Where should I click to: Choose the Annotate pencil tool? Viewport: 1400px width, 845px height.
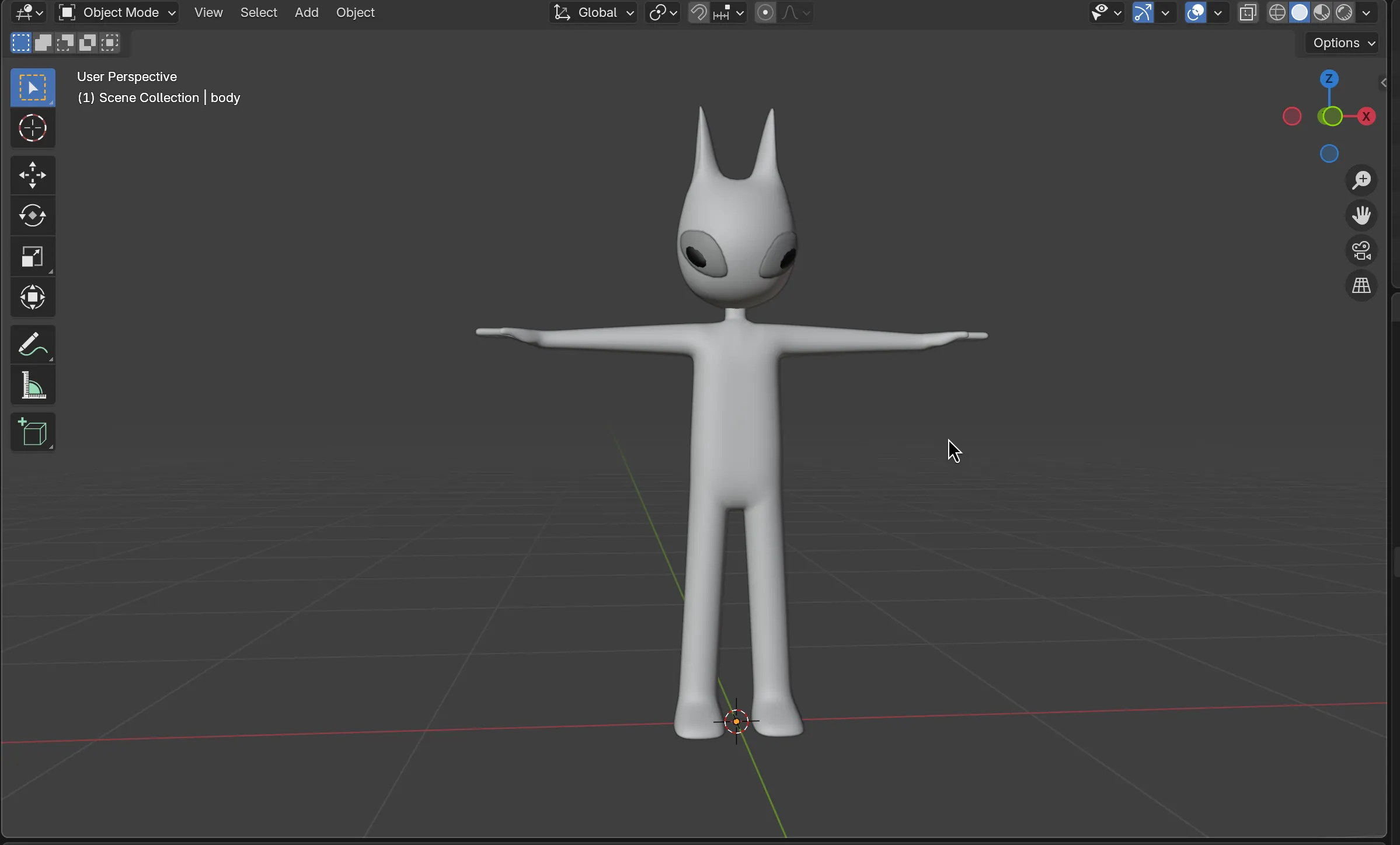[x=33, y=344]
